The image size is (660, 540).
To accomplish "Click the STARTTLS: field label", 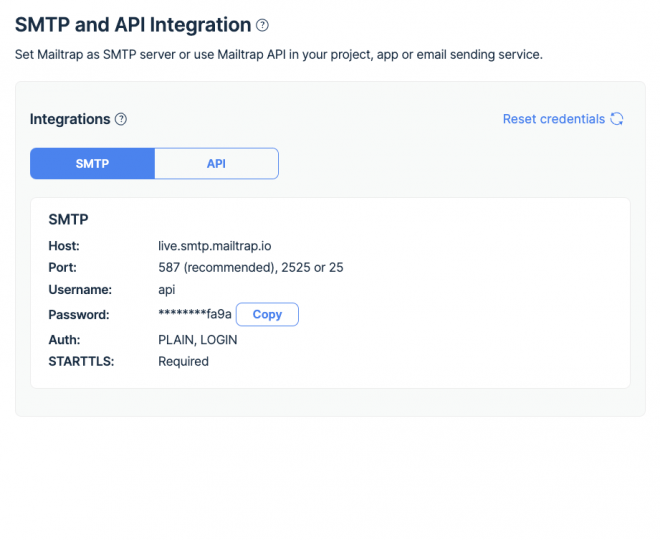I will pos(81,361).
